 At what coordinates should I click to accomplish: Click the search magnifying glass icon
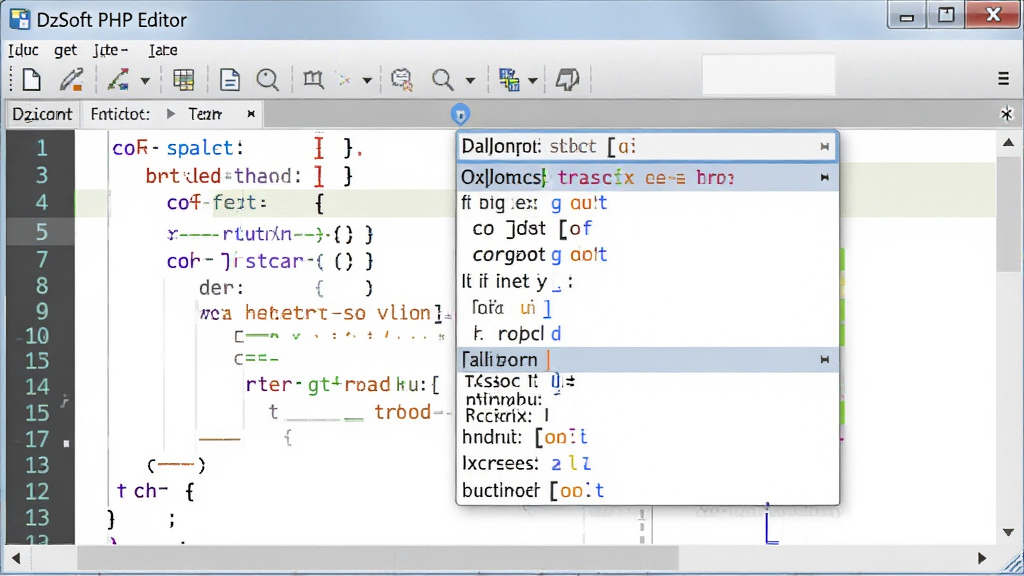coord(443,80)
